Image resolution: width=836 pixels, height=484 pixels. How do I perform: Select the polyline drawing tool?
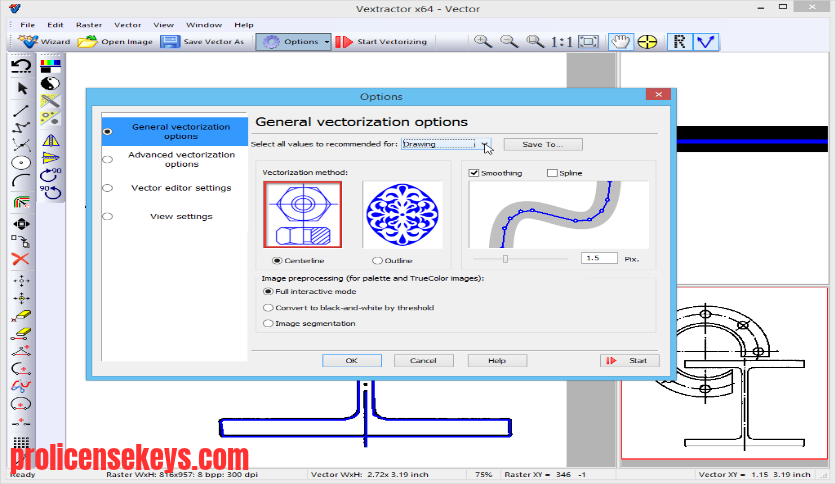pyautogui.click(x=21, y=127)
